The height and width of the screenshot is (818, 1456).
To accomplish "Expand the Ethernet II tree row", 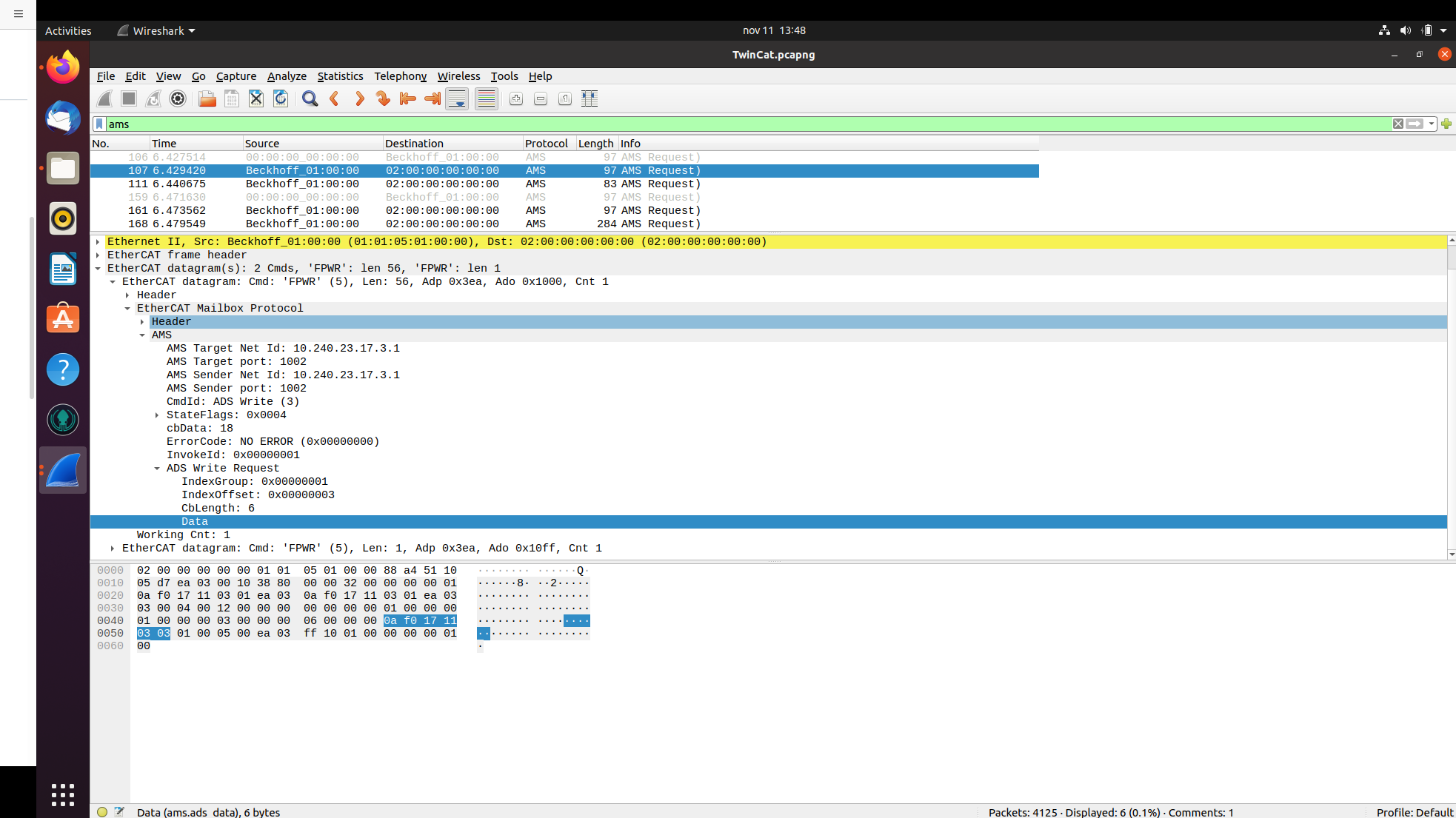I will pos(98,242).
